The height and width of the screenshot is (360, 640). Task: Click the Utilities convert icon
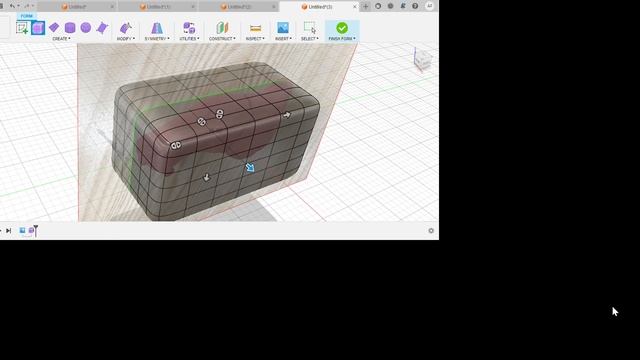point(189,28)
